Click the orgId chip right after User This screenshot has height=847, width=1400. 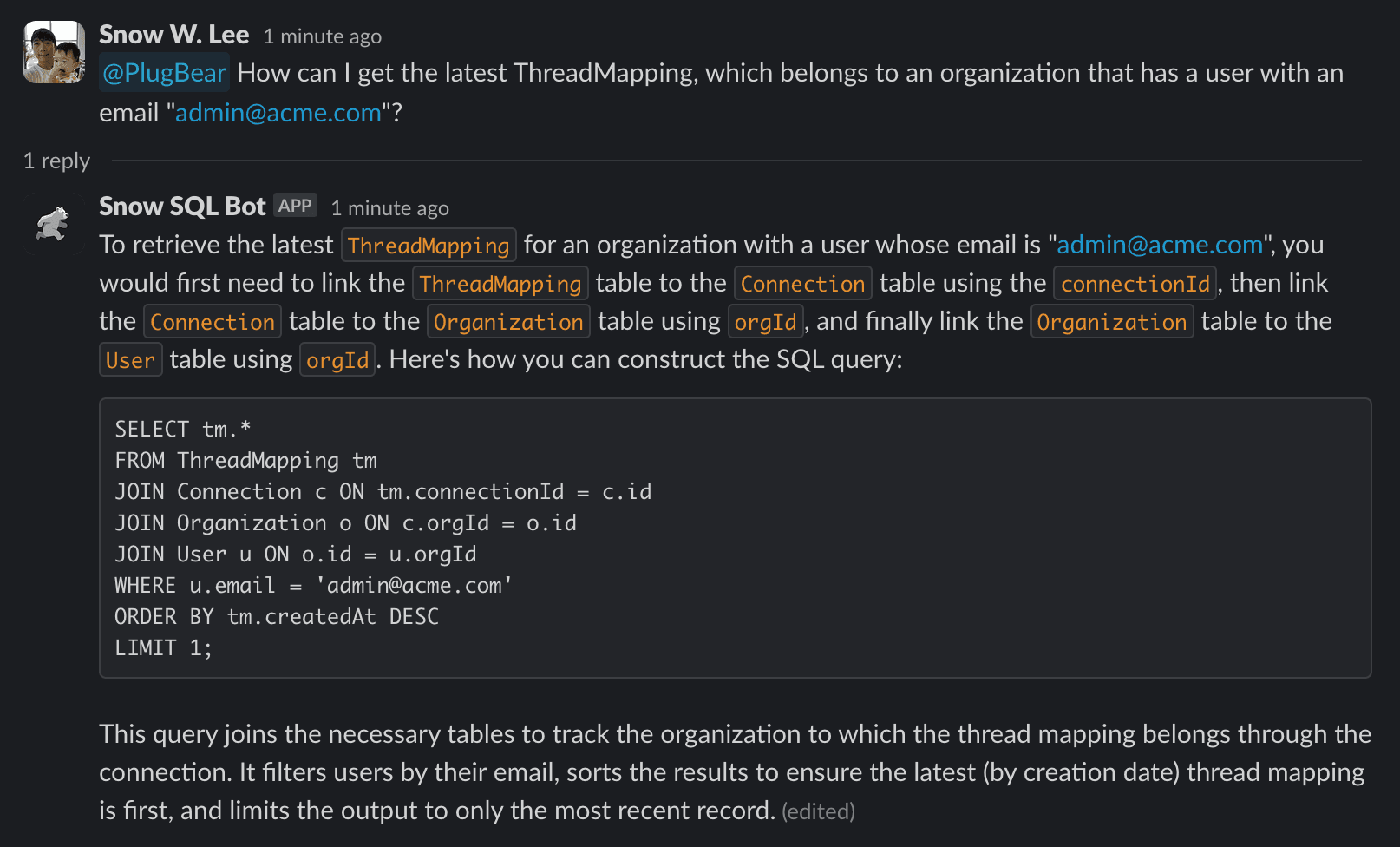337,360
